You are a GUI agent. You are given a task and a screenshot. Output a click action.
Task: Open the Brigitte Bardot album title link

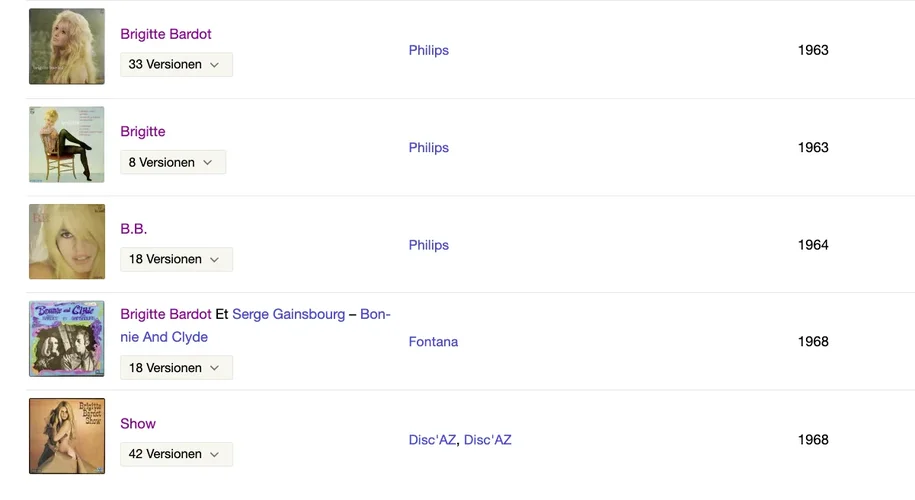(166, 34)
